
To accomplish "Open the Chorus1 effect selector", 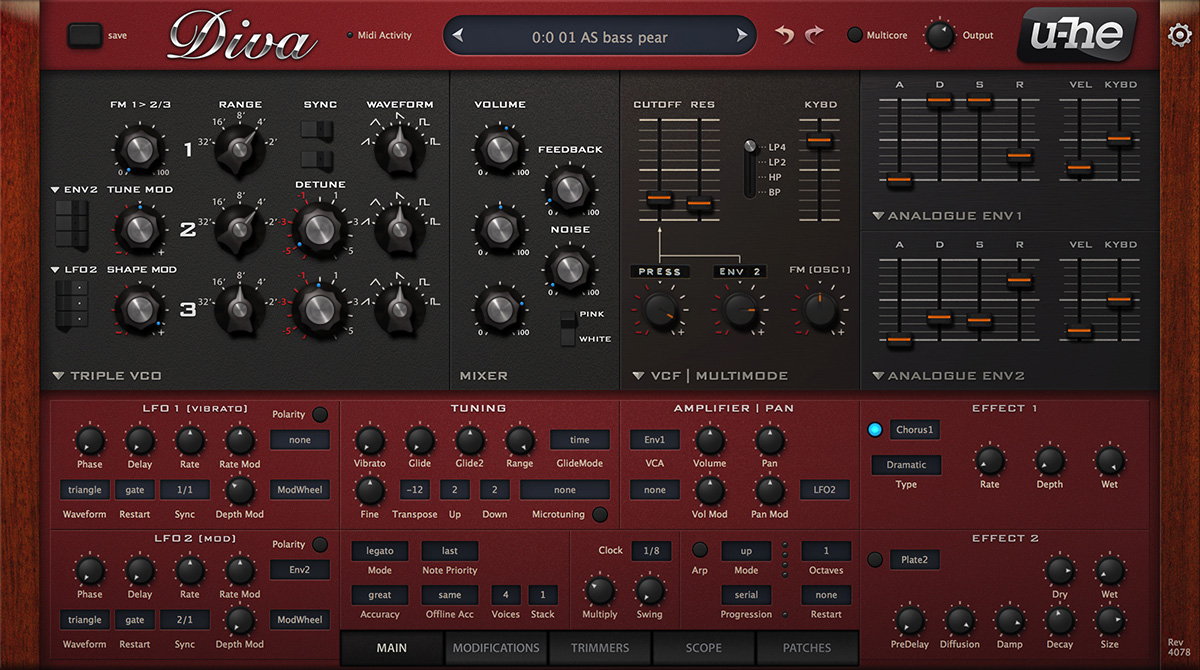I will point(914,430).
